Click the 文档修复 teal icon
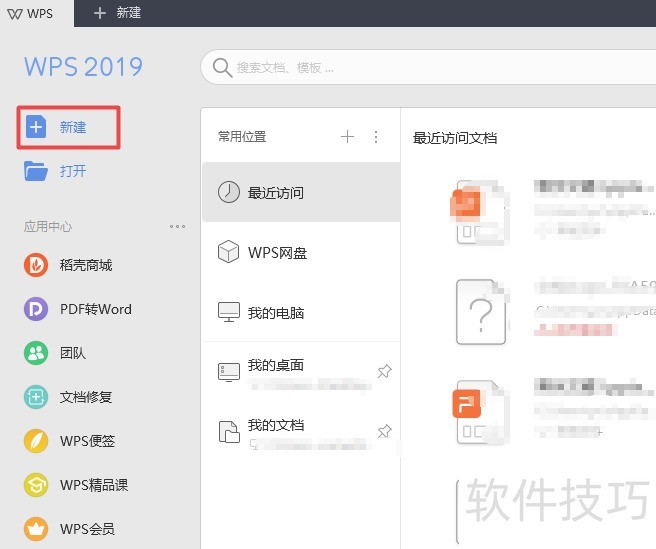The width and height of the screenshot is (656, 549). coord(36,397)
